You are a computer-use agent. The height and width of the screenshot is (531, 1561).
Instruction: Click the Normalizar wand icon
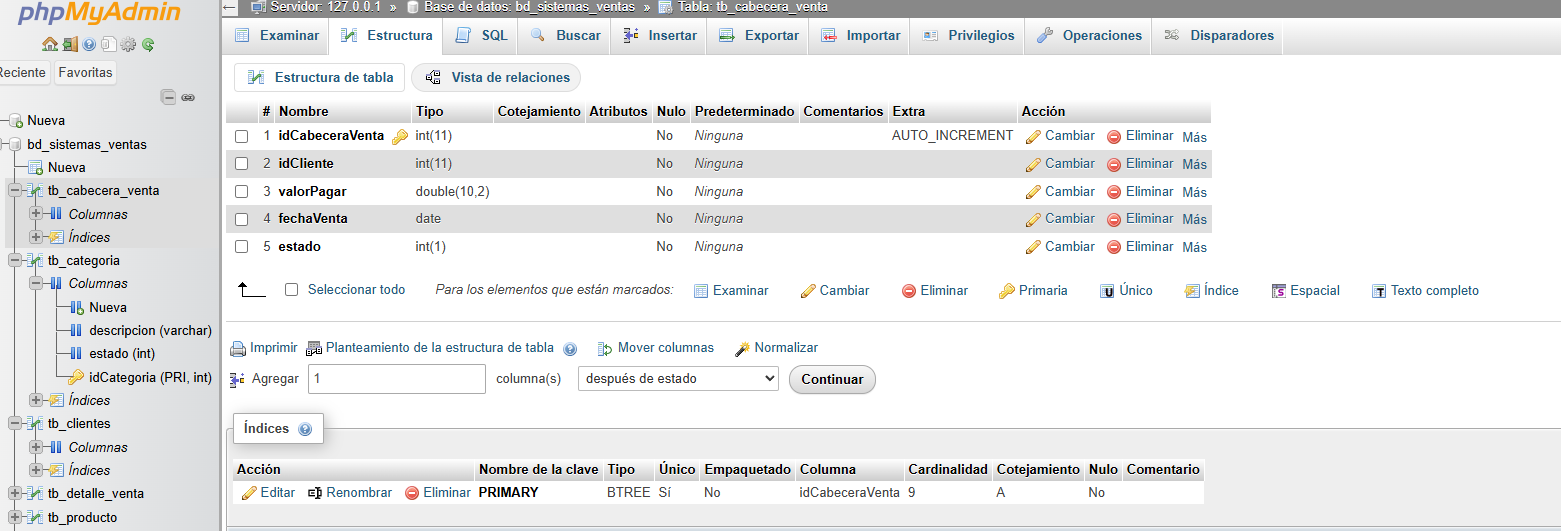742,349
